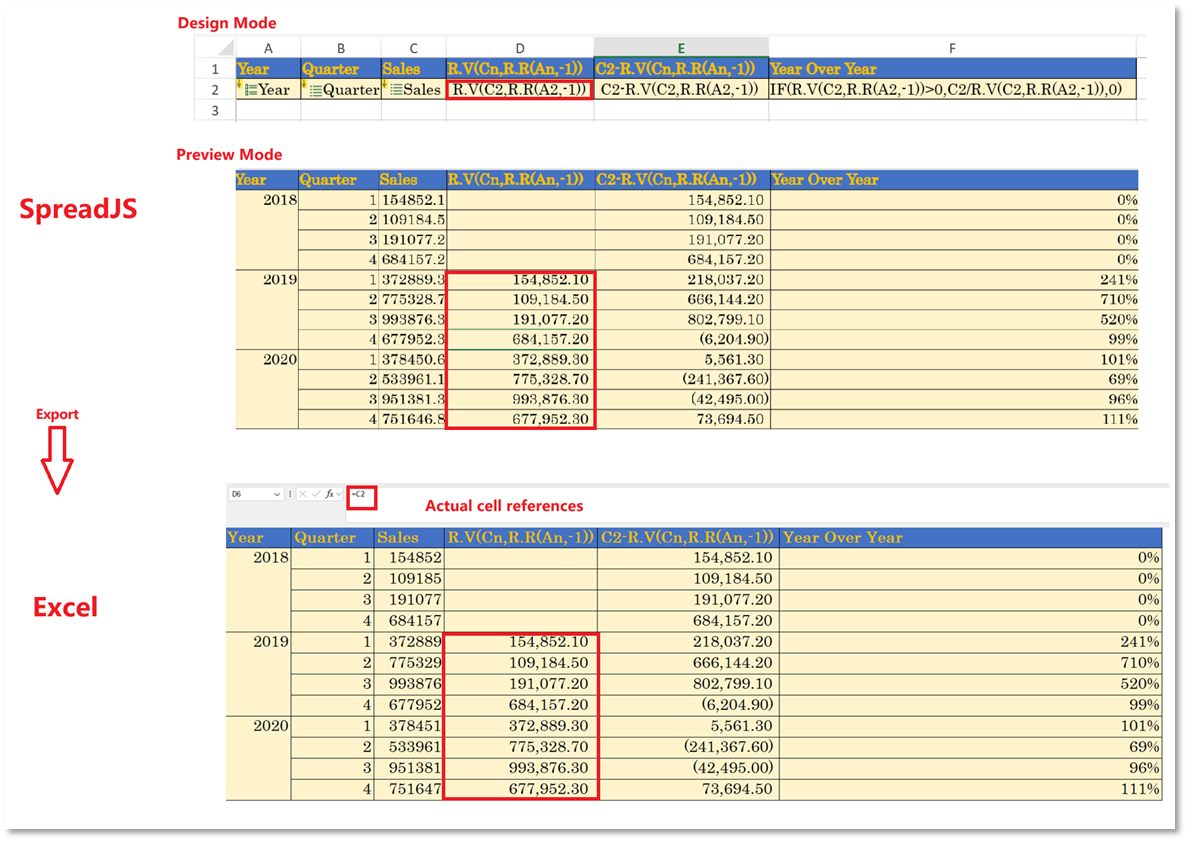Click Preview Mode Sales value 154852.1
Viewport: 1188px width, 842px height.
[x=412, y=200]
